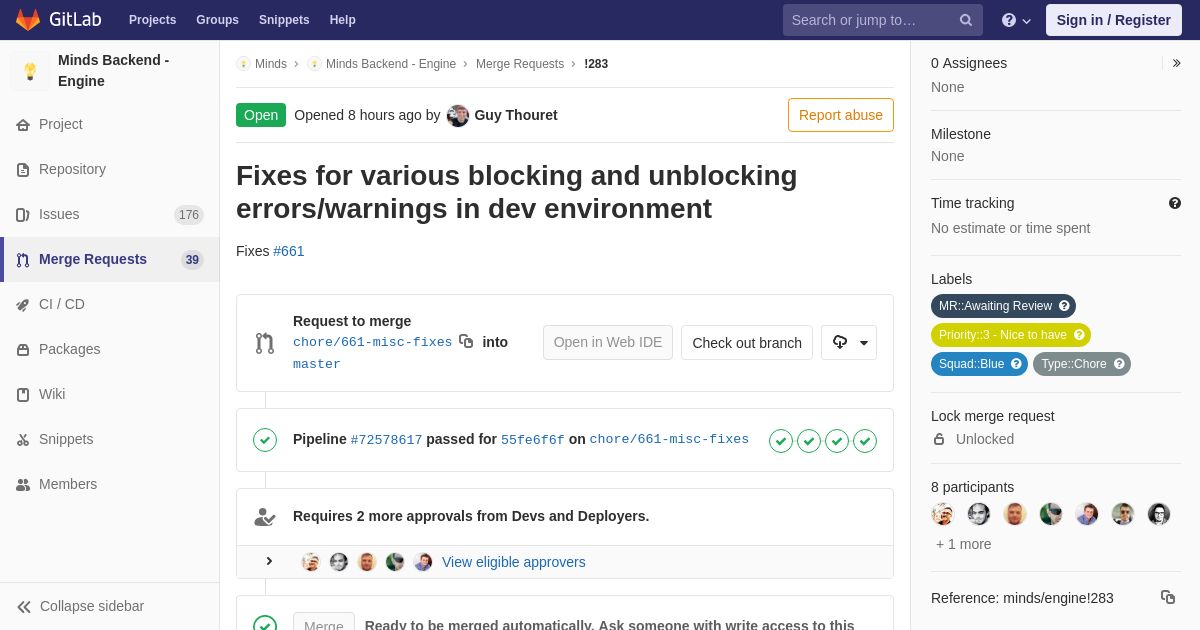Click chore/661-misc-fixes source branch link
This screenshot has height=630, width=1200.
click(x=372, y=342)
